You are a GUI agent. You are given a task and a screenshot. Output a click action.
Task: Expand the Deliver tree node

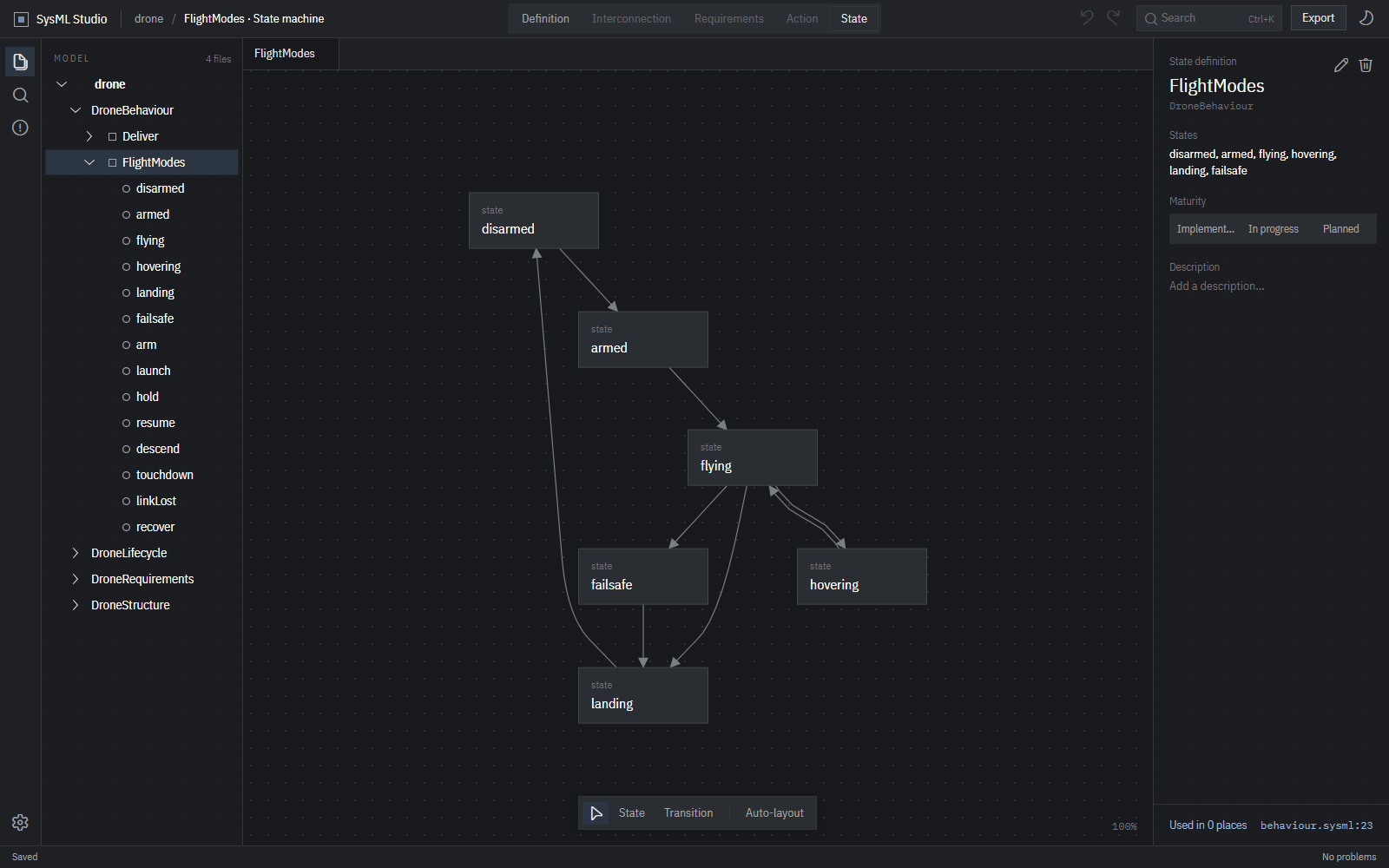click(89, 136)
